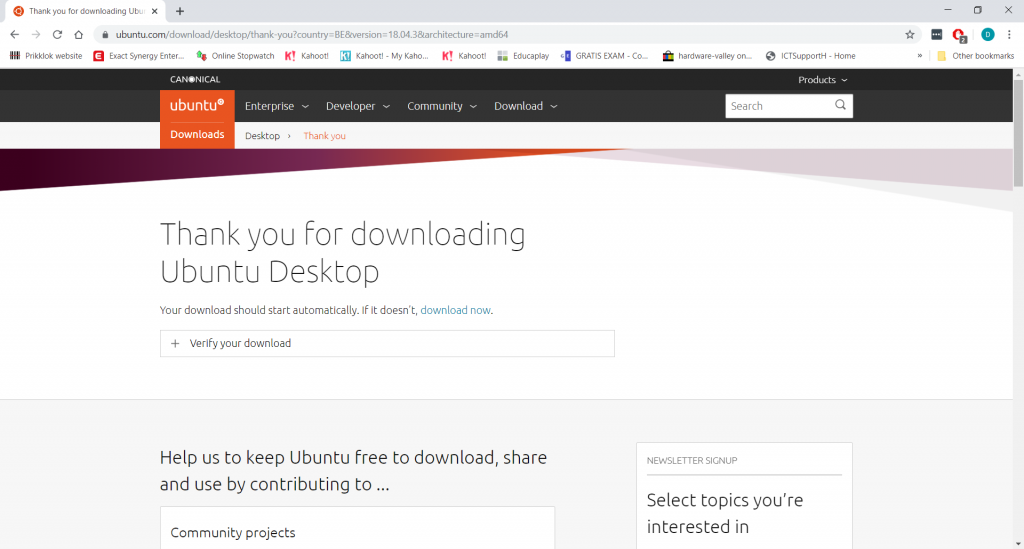Go back to the previous page
1024x549 pixels.
[14, 35]
